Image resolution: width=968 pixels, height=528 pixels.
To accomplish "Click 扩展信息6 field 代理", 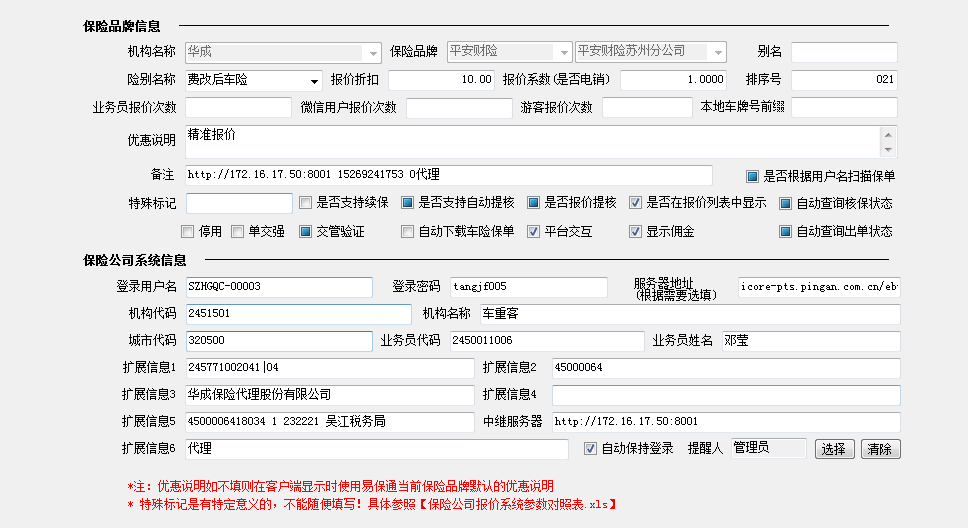I will [377, 449].
